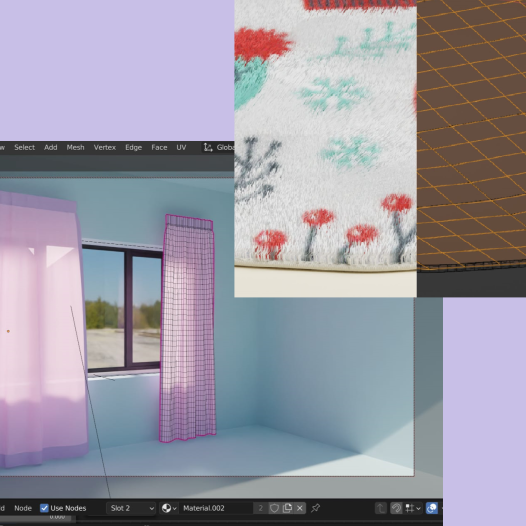Open the Vertex menu

(x=105, y=147)
